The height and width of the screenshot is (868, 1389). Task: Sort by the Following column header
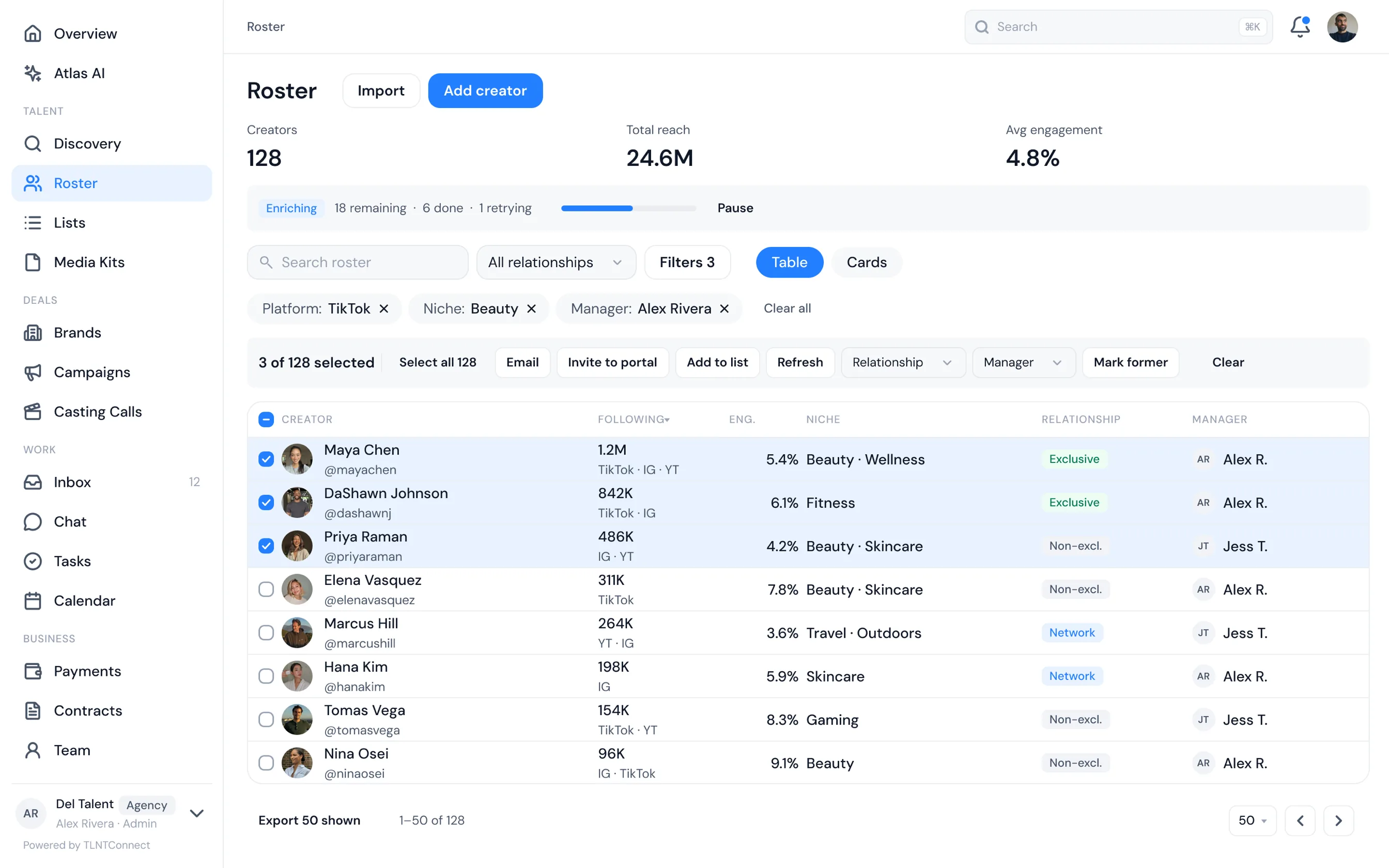634,419
